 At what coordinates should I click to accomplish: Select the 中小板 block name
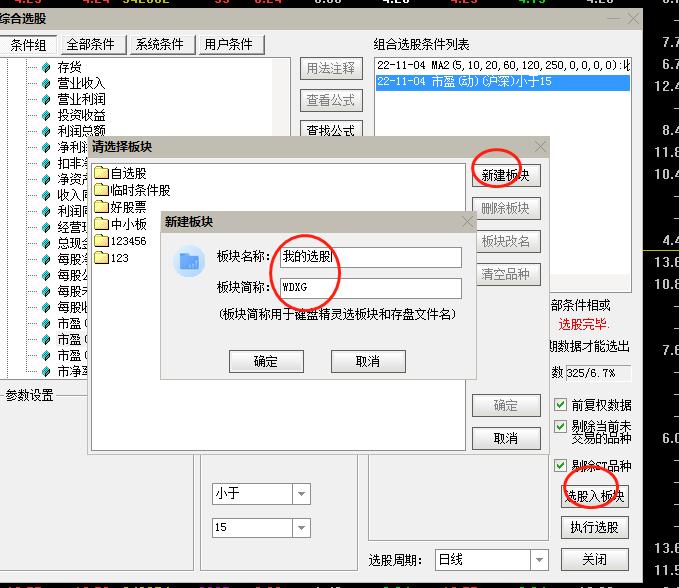pyautogui.click(x=129, y=224)
